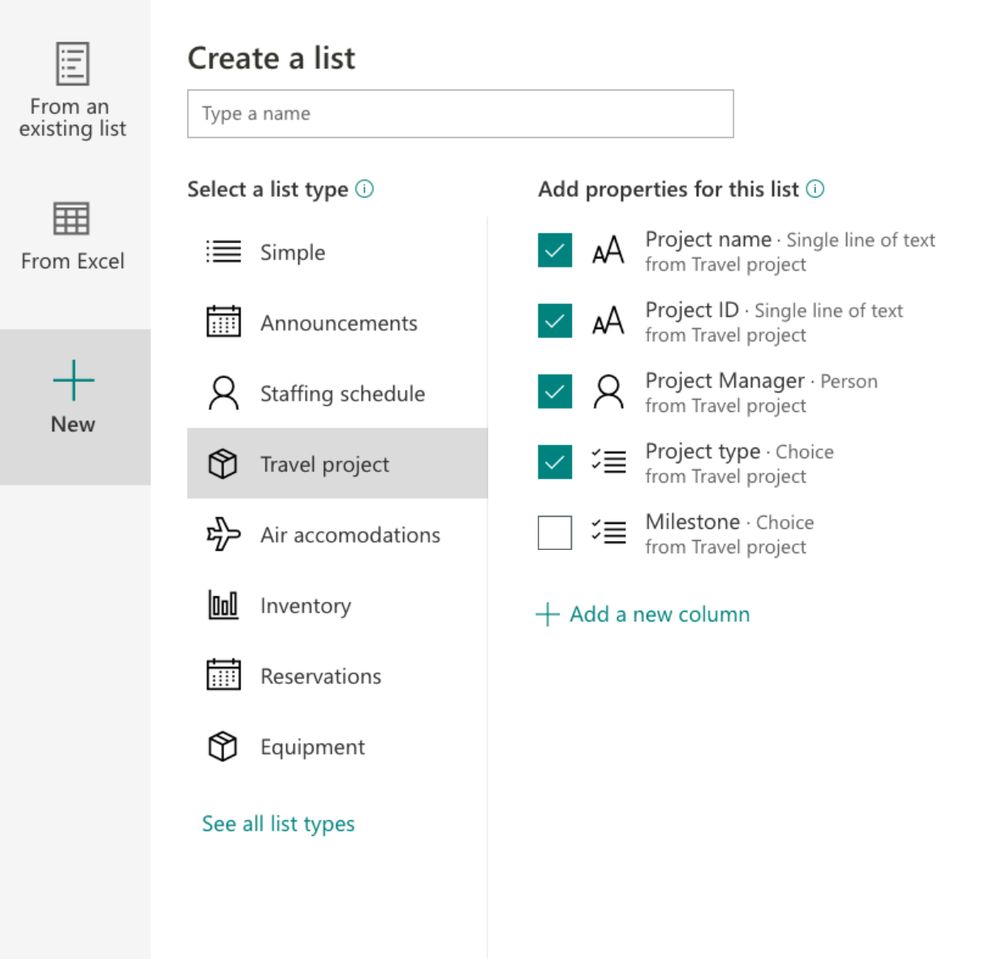Image resolution: width=999 pixels, height=959 pixels.
Task: Uncheck the Project Manager property checkbox
Action: (x=554, y=391)
